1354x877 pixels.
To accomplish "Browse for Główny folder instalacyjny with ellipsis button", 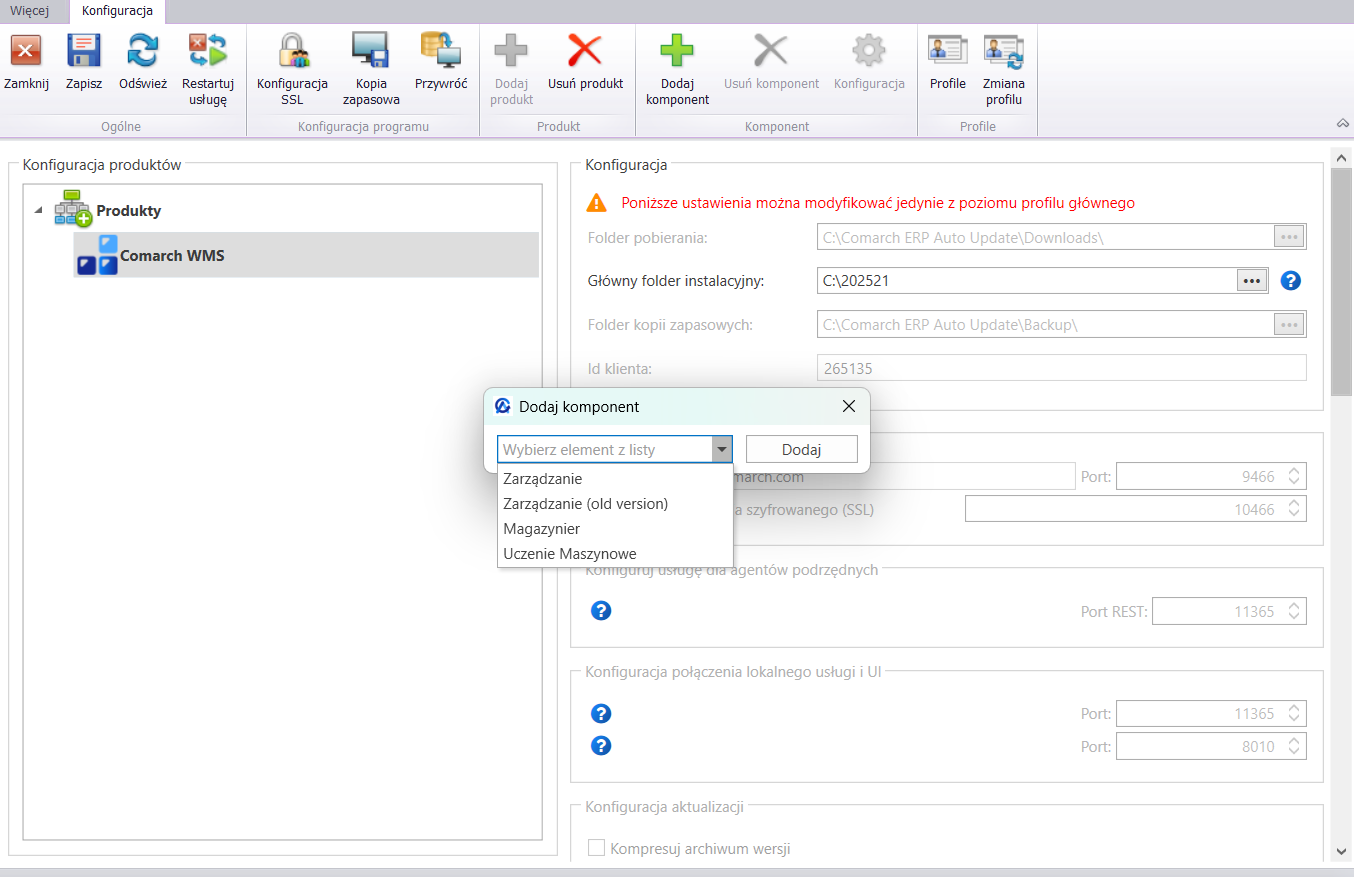I will (x=1252, y=281).
